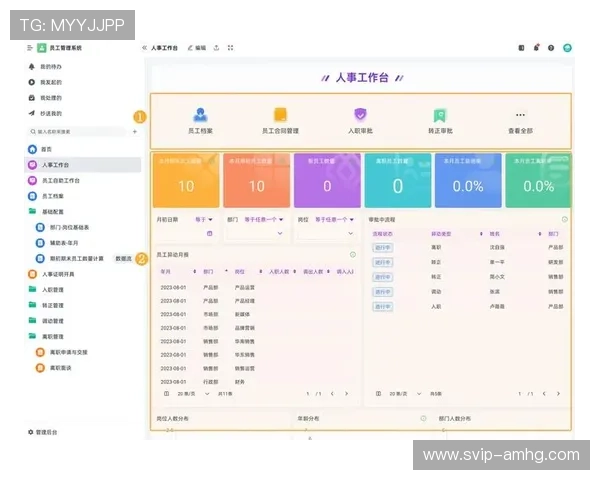Focus the sidebar name search field

point(76,132)
